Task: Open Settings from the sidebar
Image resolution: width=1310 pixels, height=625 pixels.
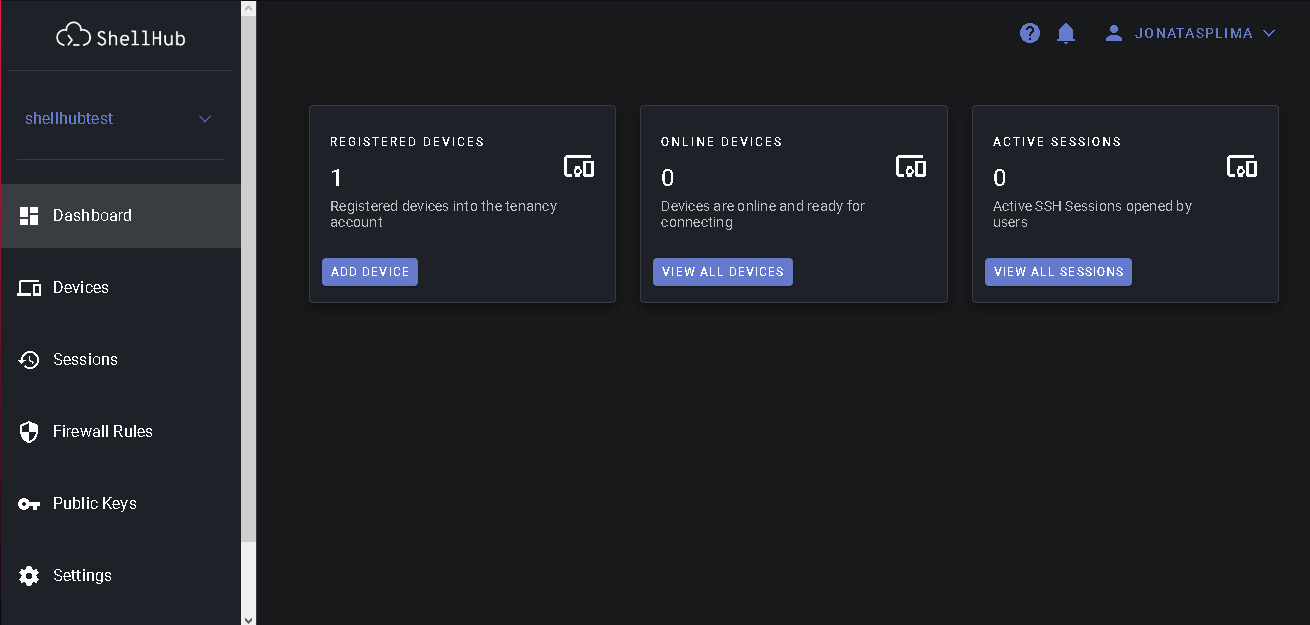Action: (x=121, y=576)
